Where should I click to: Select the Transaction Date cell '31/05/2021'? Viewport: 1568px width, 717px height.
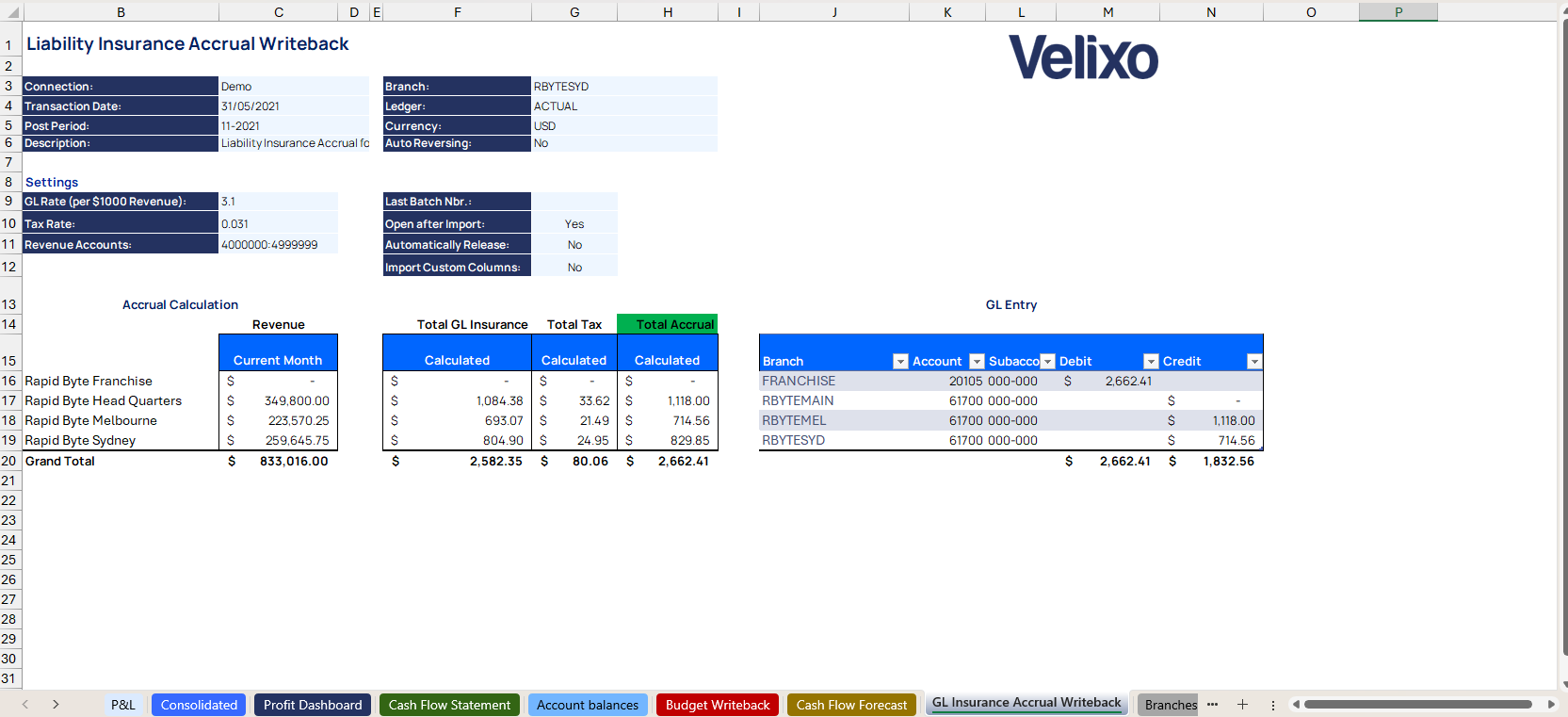point(294,106)
